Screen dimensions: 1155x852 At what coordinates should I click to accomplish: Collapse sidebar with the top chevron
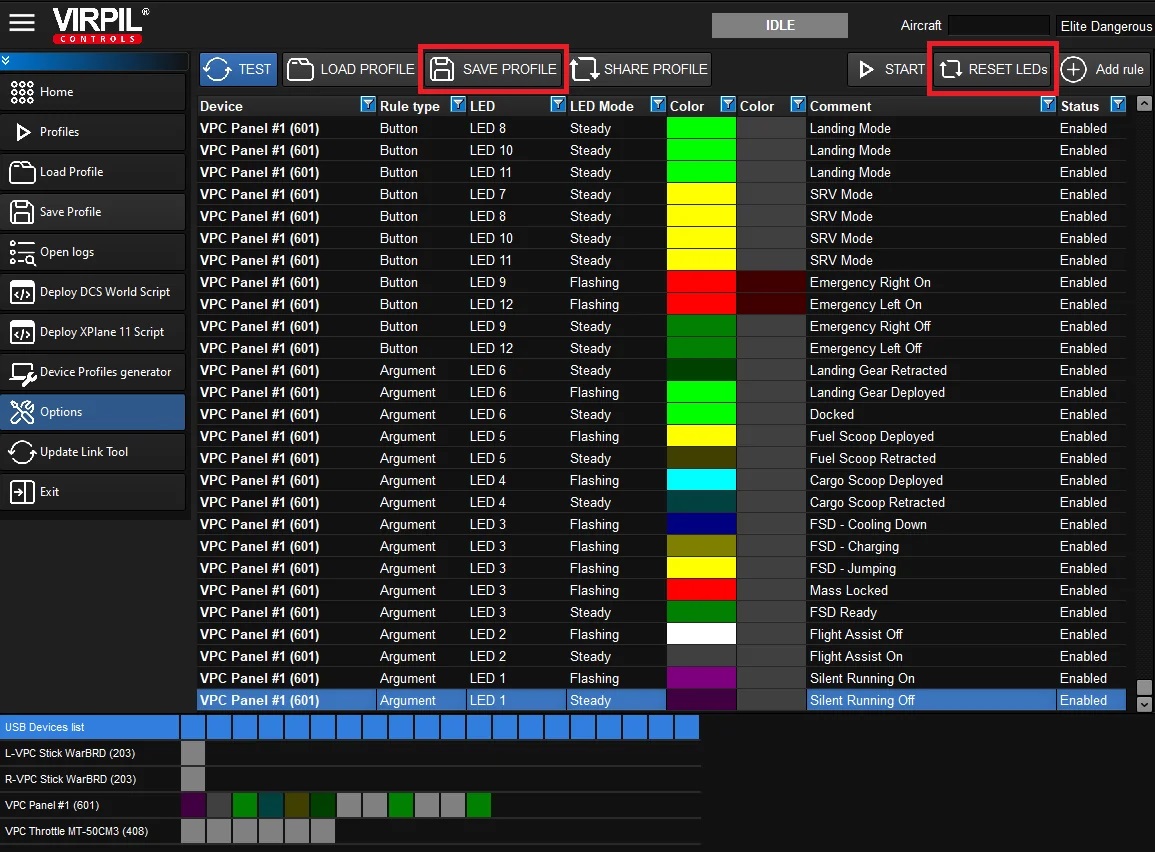(x=6, y=60)
